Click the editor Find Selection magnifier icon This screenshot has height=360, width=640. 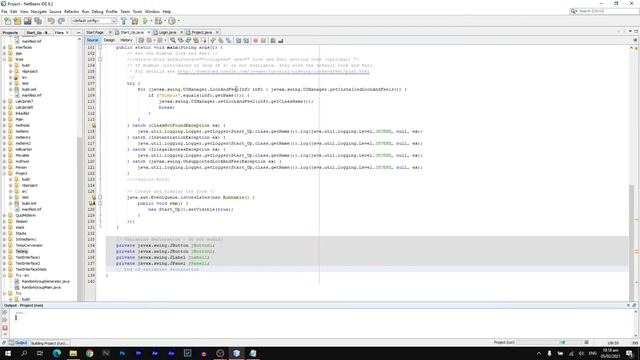[x=173, y=40]
